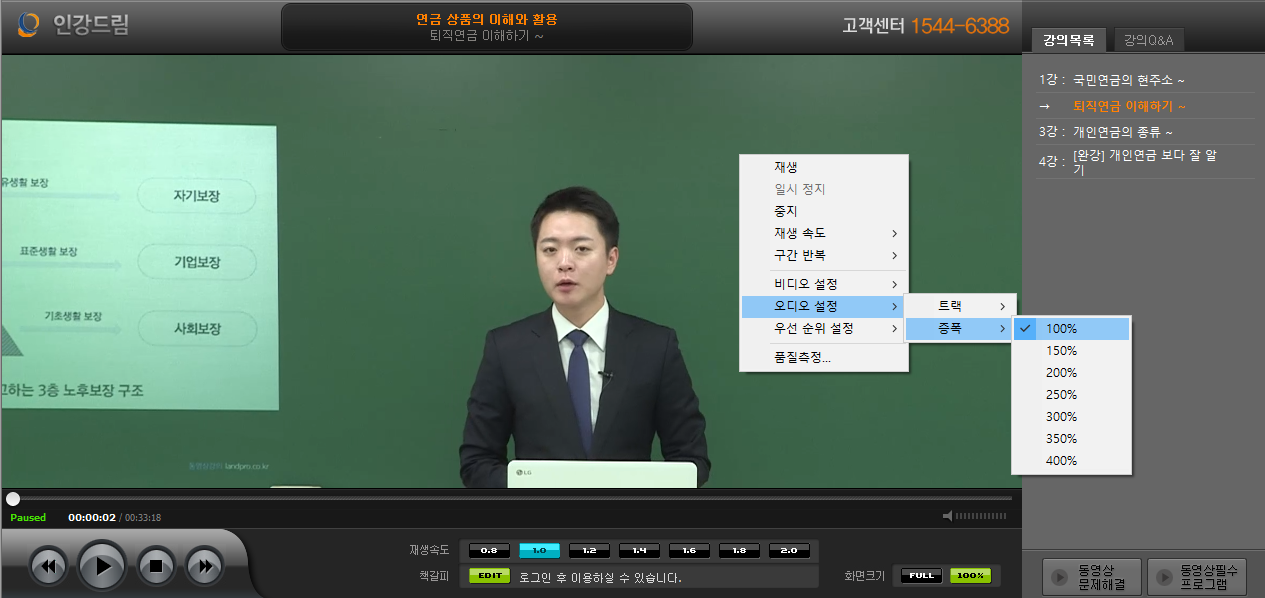Switch to the 강의목록 tab
This screenshot has height=598, width=1265.
[1068, 41]
